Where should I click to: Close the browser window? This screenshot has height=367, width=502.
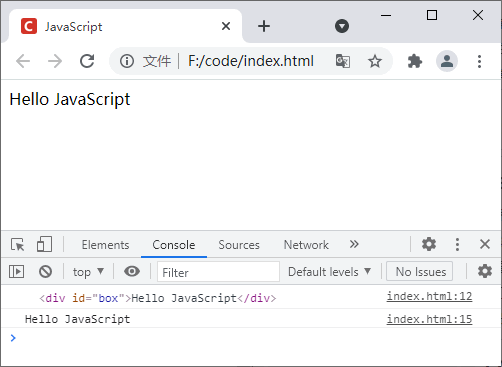tap(478, 15)
